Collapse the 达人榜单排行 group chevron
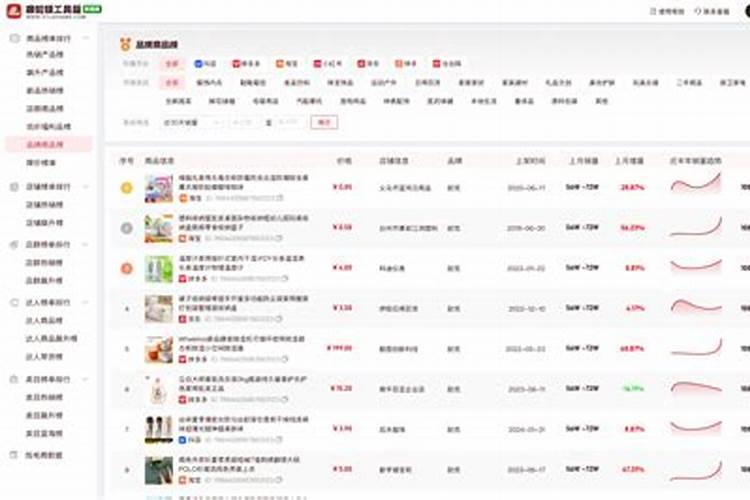The height and width of the screenshot is (500, 750). coord(86,302)
